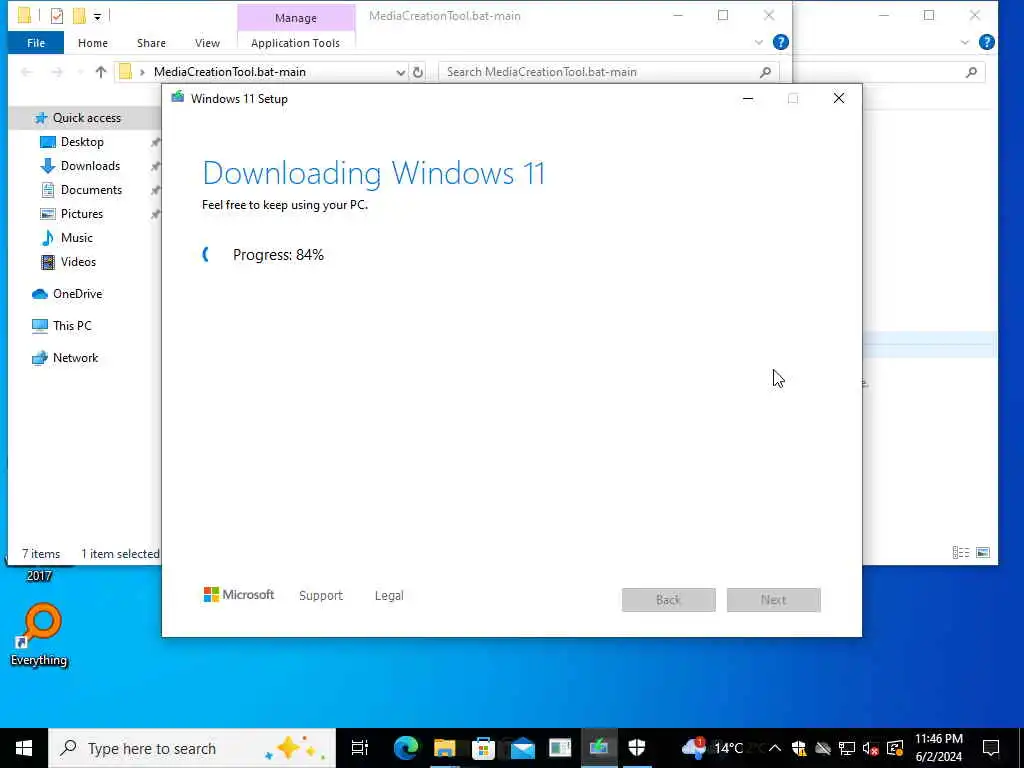Open Documents in the navigation pane
1024x768 pixels.
tap(91, 190)
